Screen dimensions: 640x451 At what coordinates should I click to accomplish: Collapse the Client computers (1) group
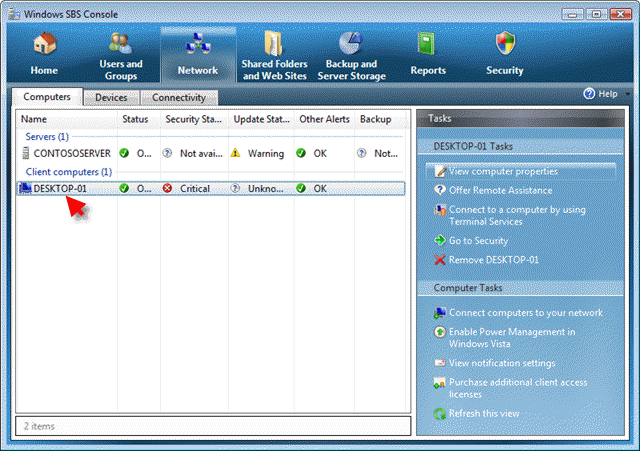pyautogui.click(x=69, y=172)
